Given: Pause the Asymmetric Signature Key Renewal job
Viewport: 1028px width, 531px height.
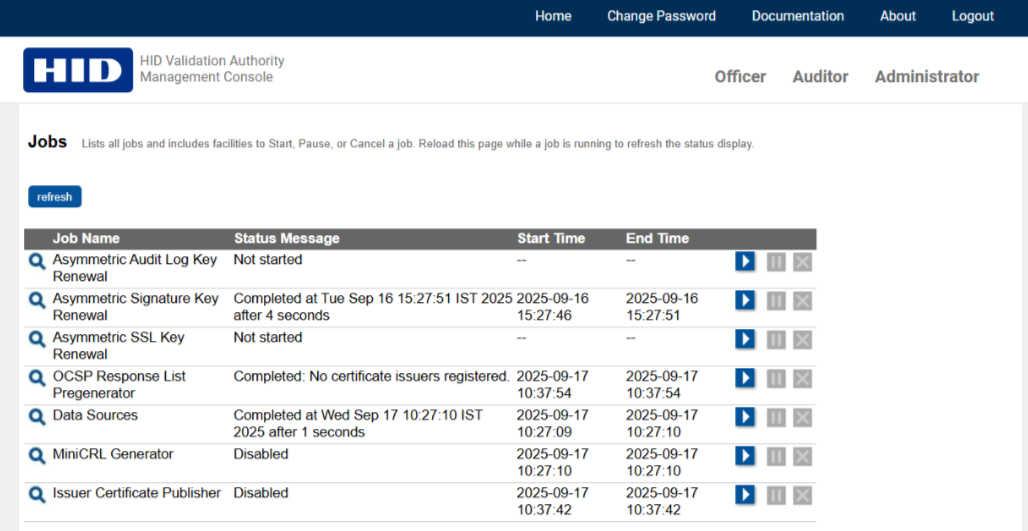Looking at the screenshot, I should (775, 300).
